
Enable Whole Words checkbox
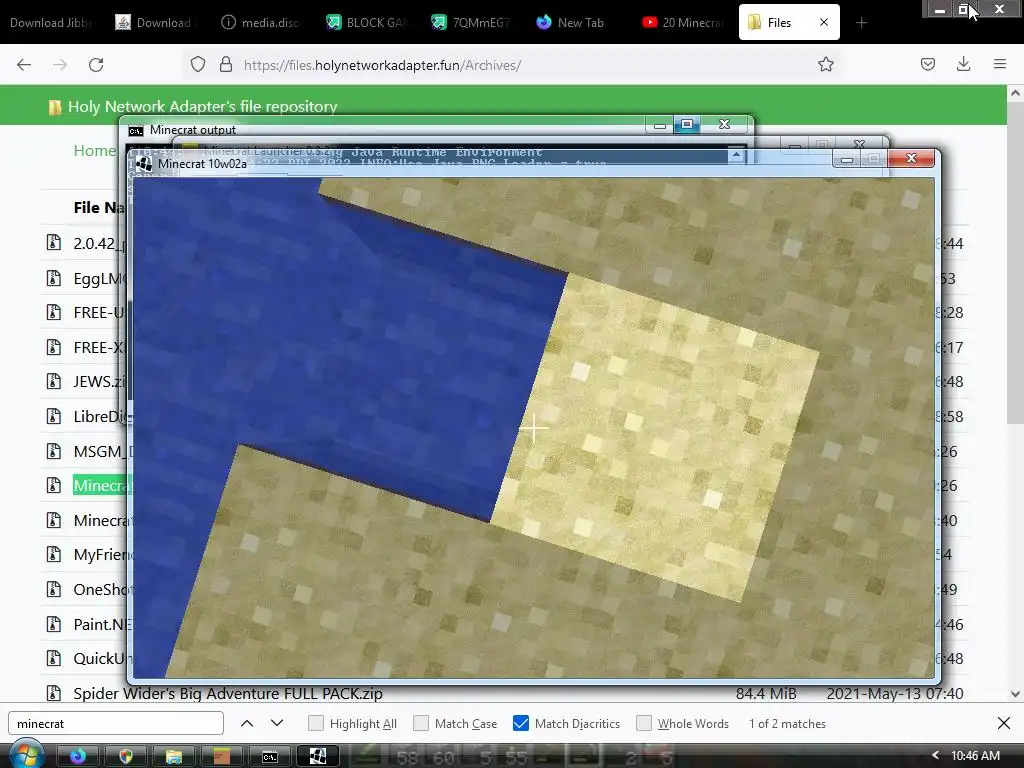644,723
